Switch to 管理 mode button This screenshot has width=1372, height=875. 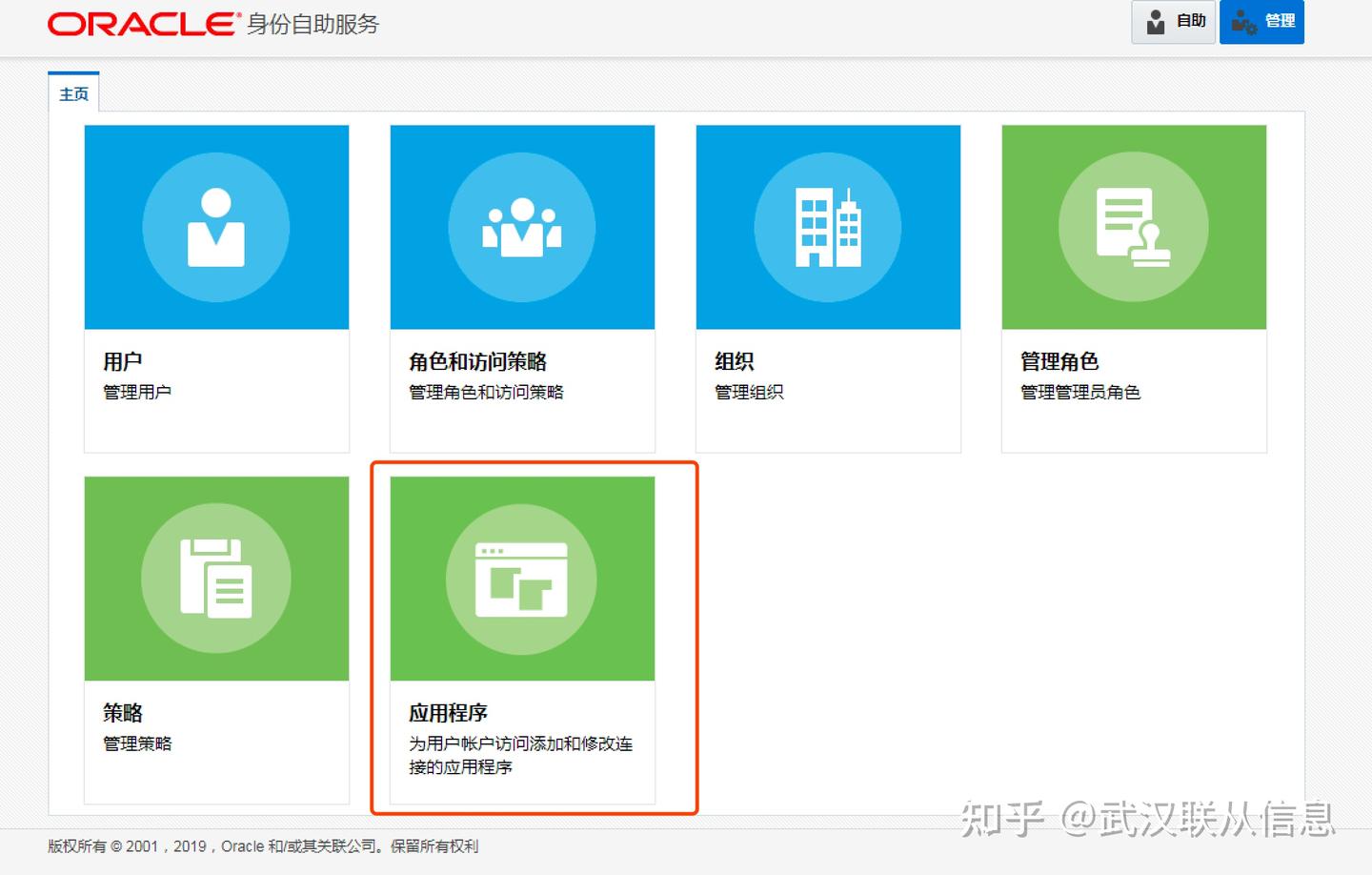point(1261,22)
